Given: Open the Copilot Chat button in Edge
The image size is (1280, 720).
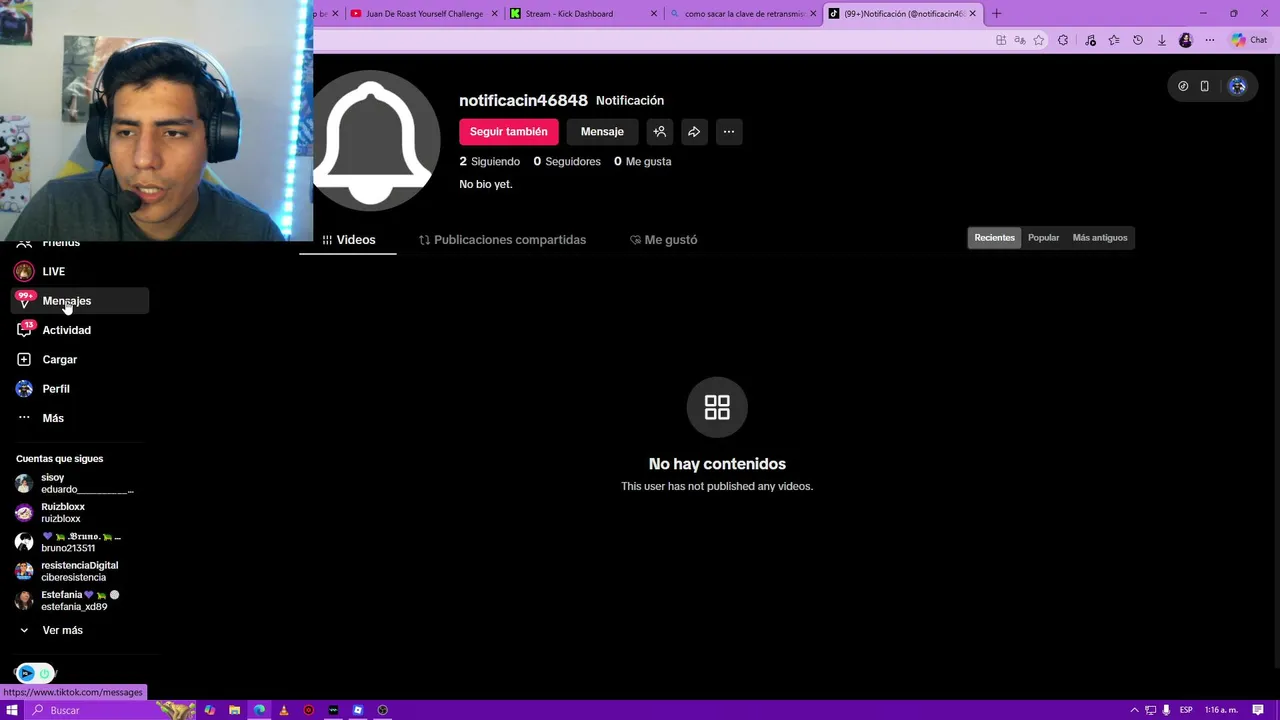Looking at the screenshot, I should (x=1250, y=40).
